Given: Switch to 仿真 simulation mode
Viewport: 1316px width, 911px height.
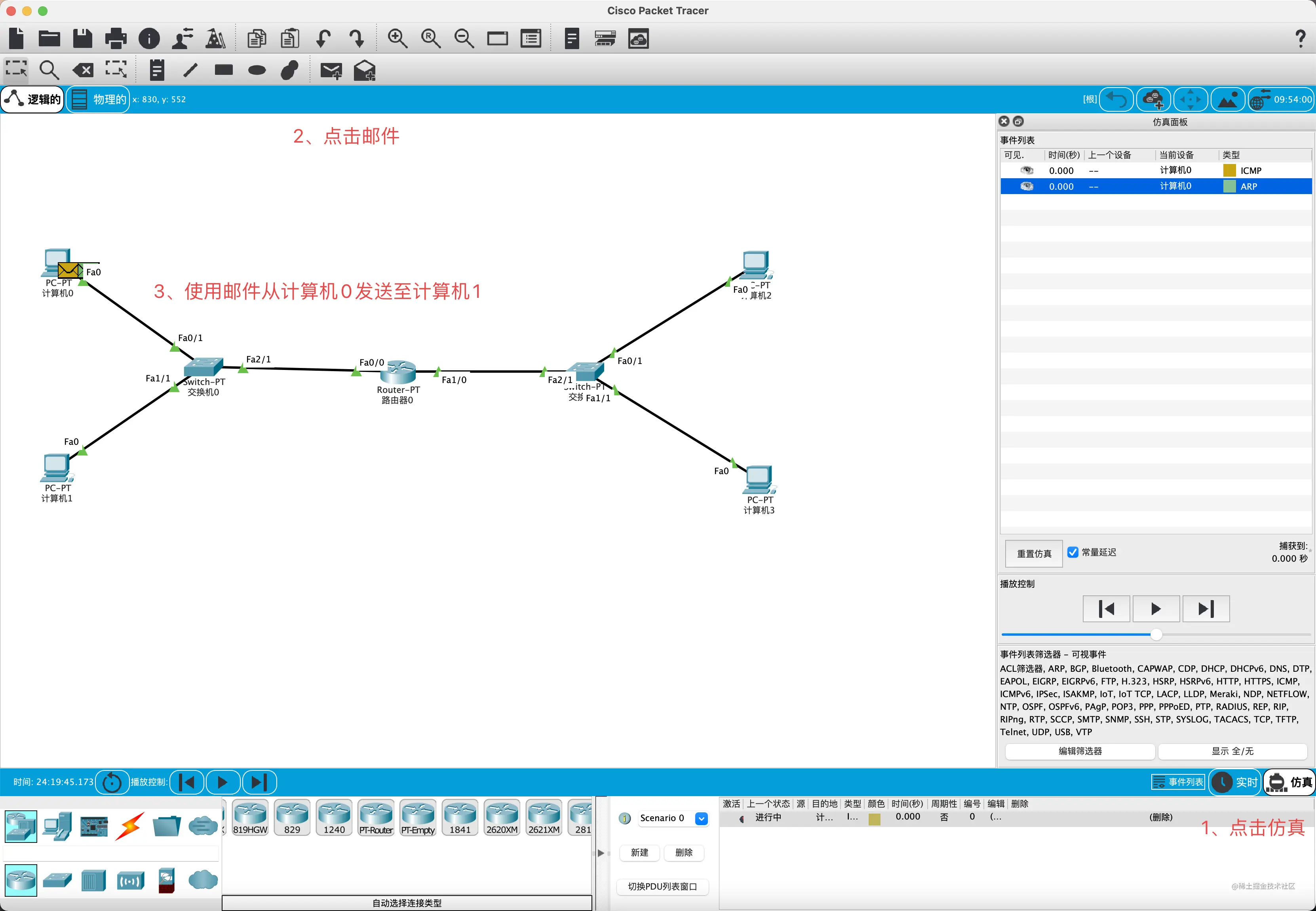Looking at the screenshot, I should [x=1289, y=782].
